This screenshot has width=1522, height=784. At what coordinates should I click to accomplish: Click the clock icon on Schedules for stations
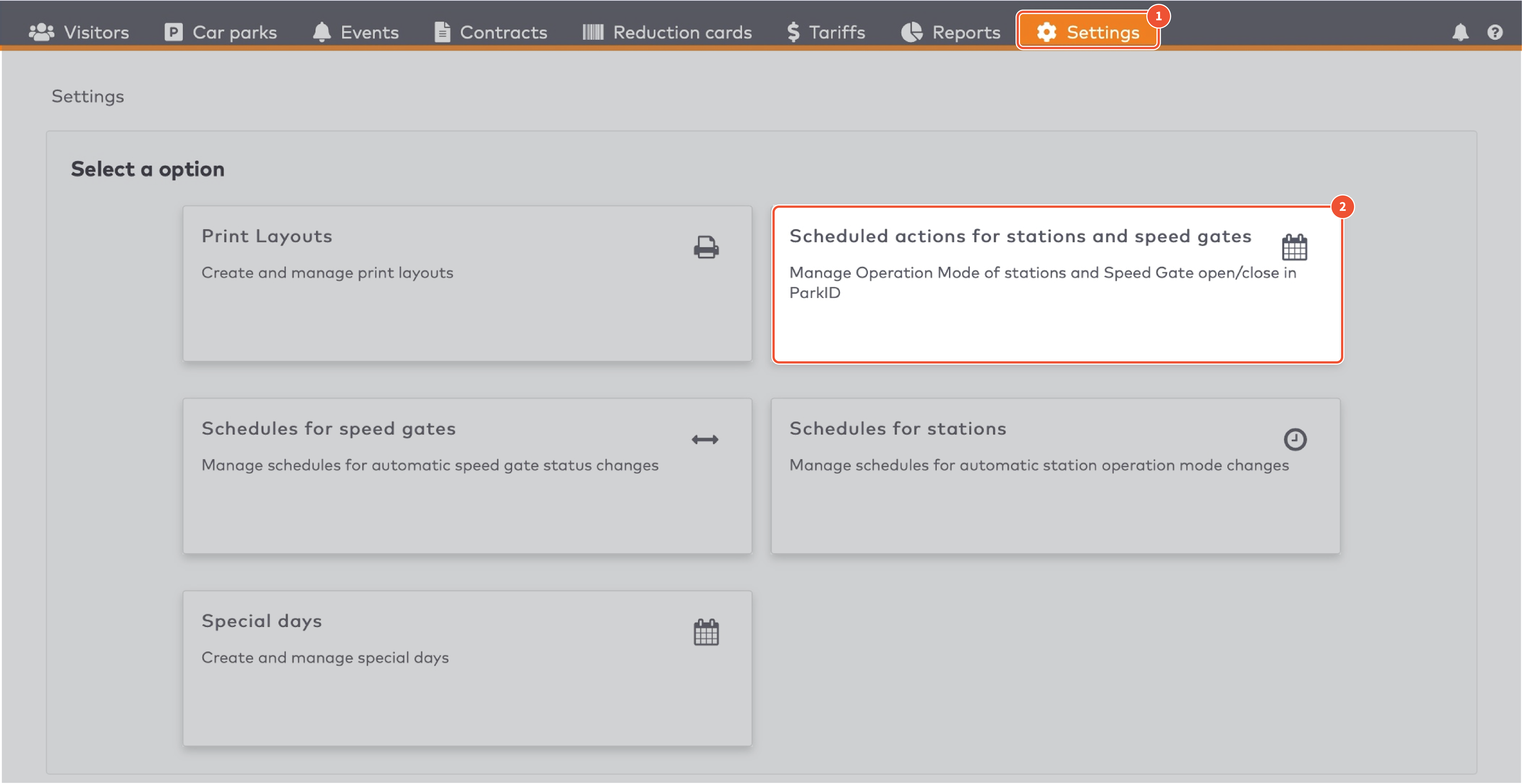(x=1295, y=439)
